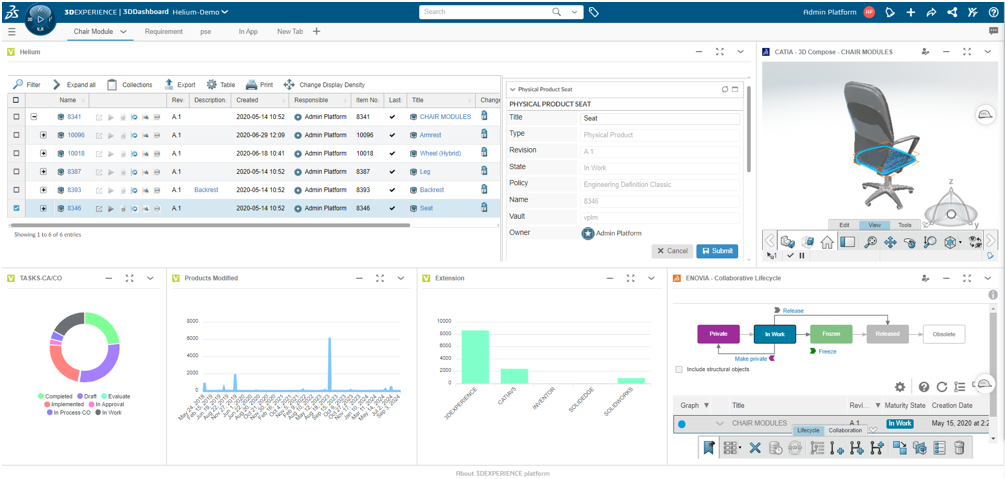This screenshot has width=1005, height=479.
Task: Open the 3DEXPERIENCE compass
Action: pyautogui.click(x=40, y=19)
